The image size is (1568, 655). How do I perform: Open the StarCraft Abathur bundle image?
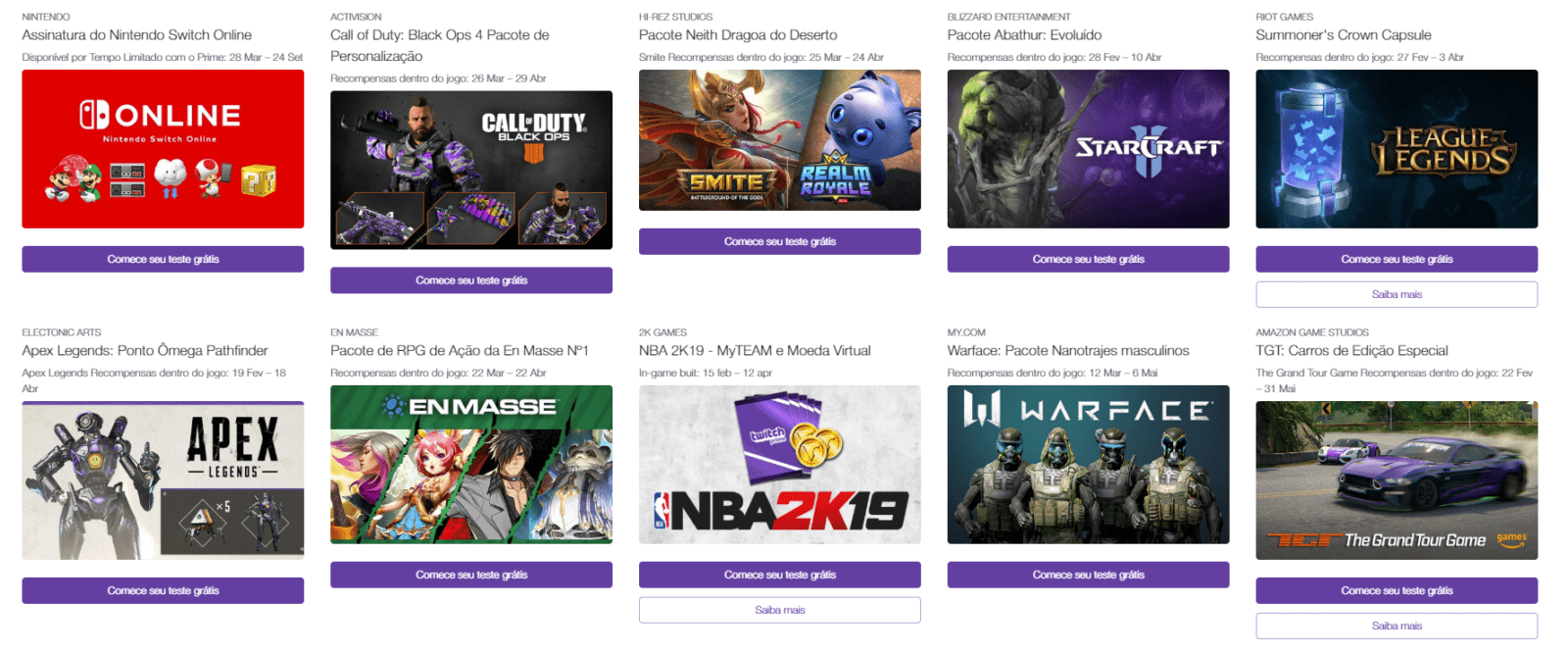(x=1088, y=149)
